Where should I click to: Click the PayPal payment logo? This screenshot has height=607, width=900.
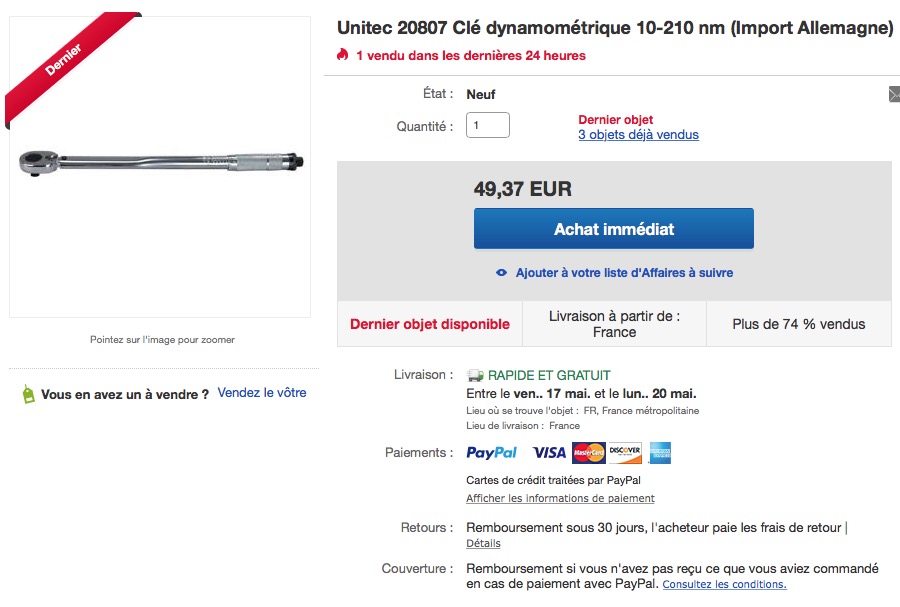click(x=491, y=453)
